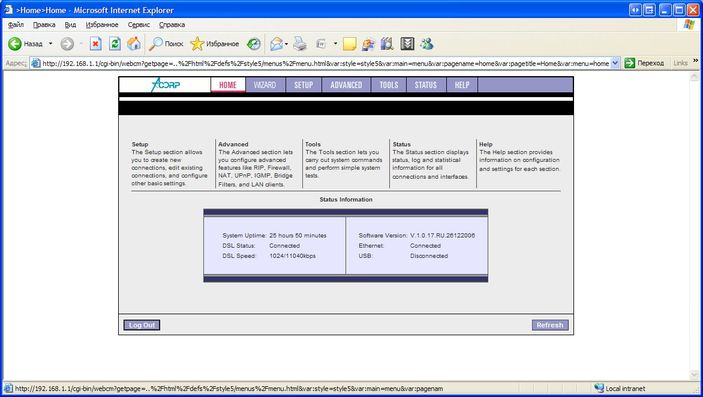
Task: Click the Print printer icon
Action: 299,44
